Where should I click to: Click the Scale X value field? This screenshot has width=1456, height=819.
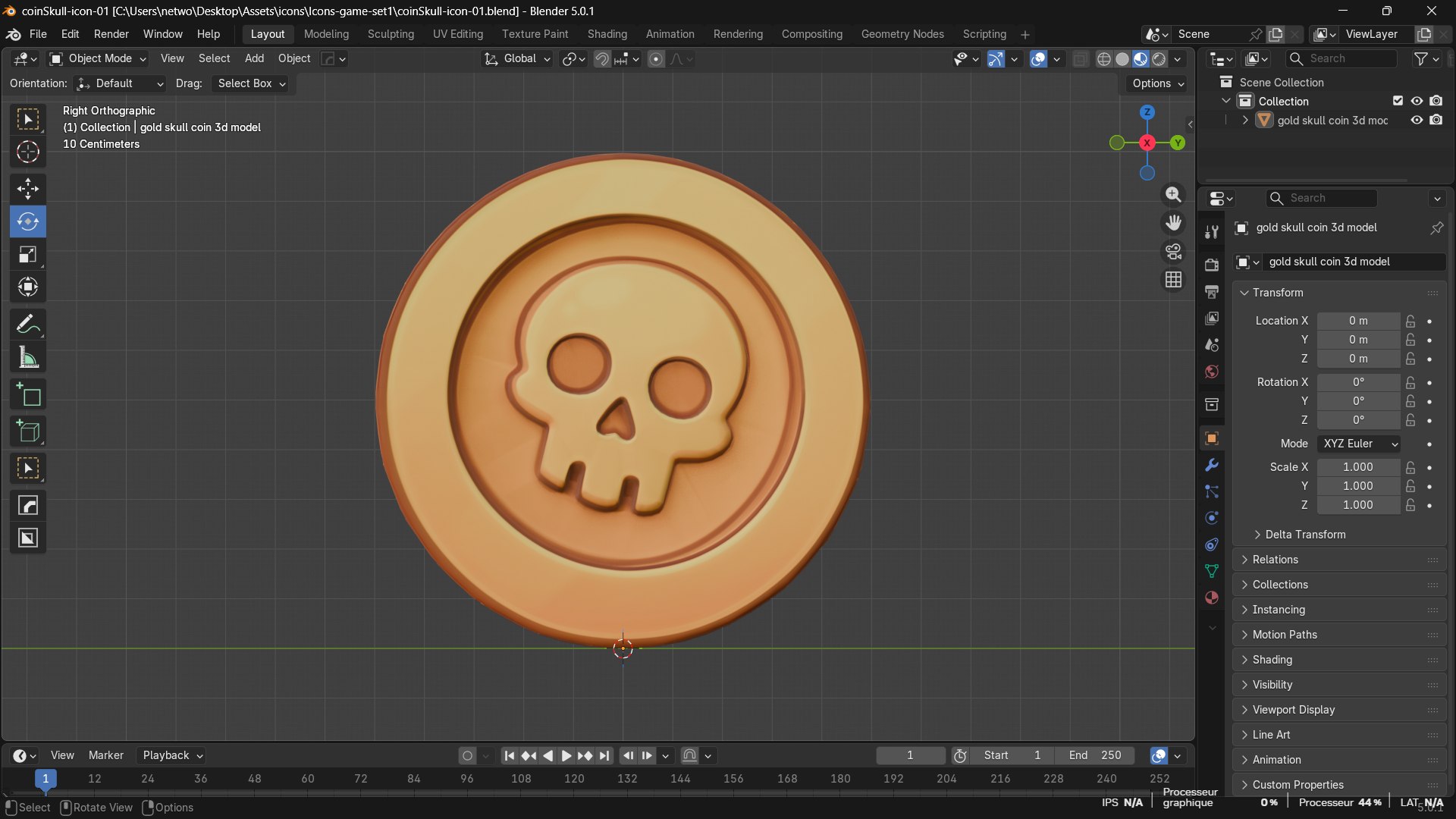click(x=1358, y=467)
